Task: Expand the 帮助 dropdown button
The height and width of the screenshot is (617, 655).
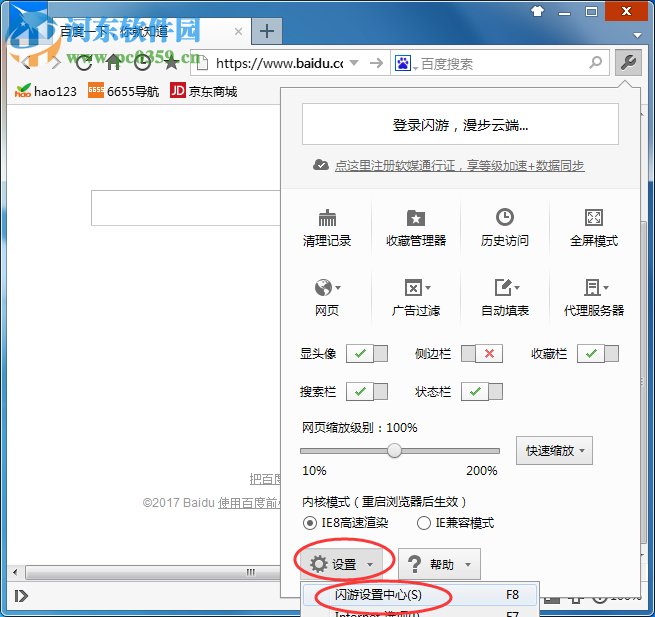Action: coord(439,564)
